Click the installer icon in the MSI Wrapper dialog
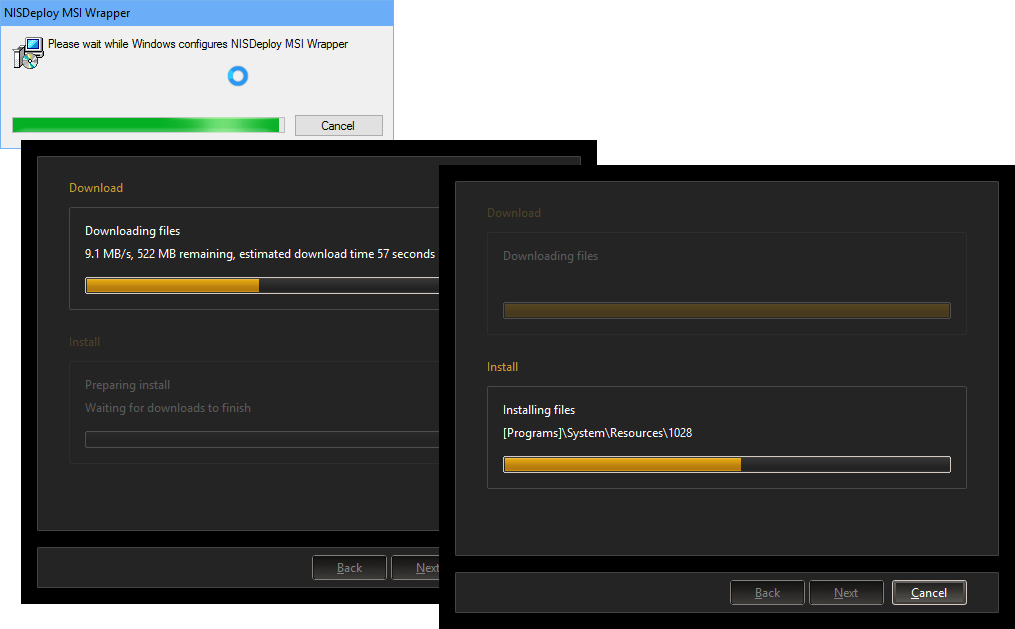1015x629 pixels. point(28,53)
